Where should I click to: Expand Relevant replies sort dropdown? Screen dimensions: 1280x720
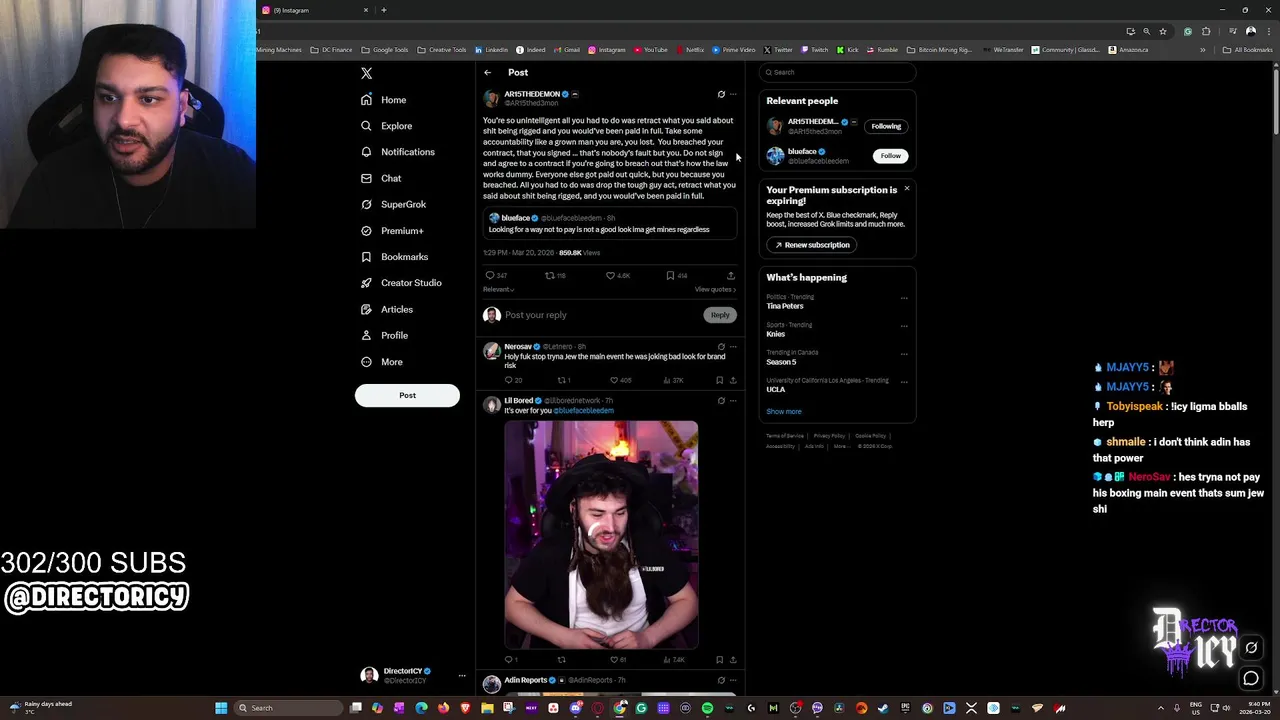click(498, 289)
